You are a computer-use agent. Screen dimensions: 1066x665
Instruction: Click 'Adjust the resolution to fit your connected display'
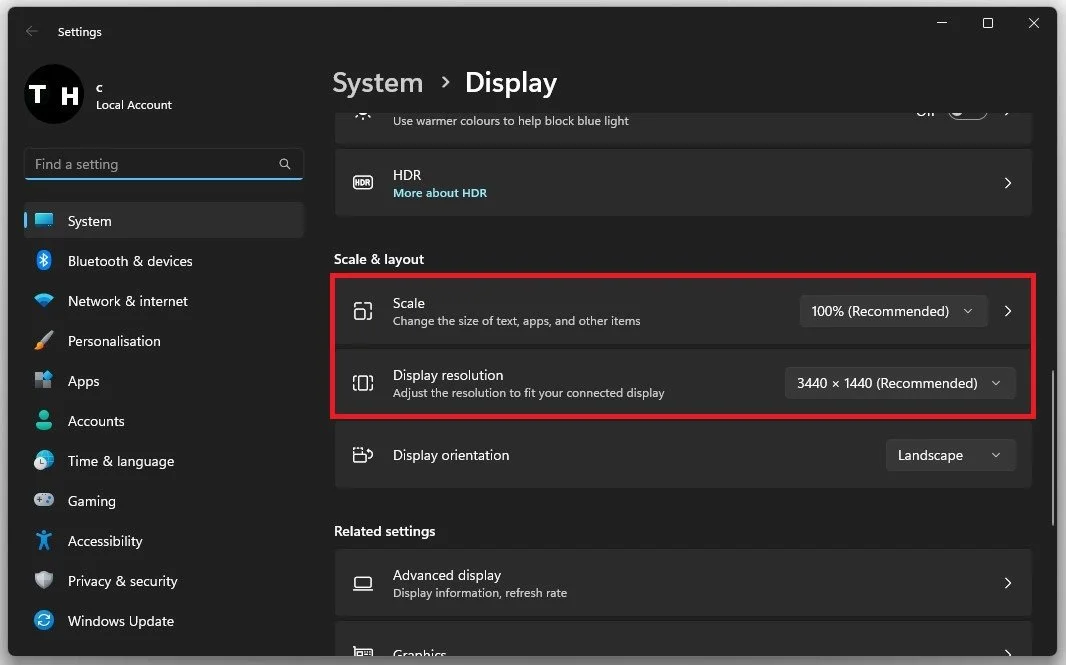528,393
